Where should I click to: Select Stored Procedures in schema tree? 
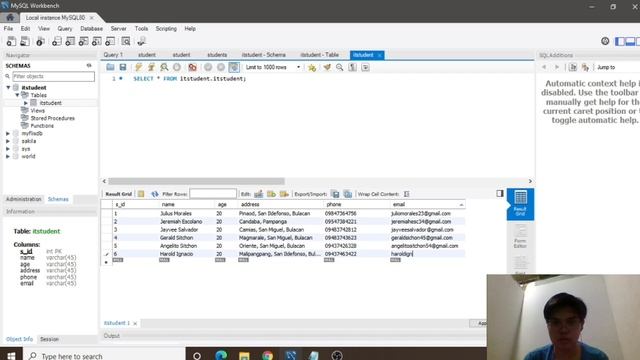(x=52, y=118)
